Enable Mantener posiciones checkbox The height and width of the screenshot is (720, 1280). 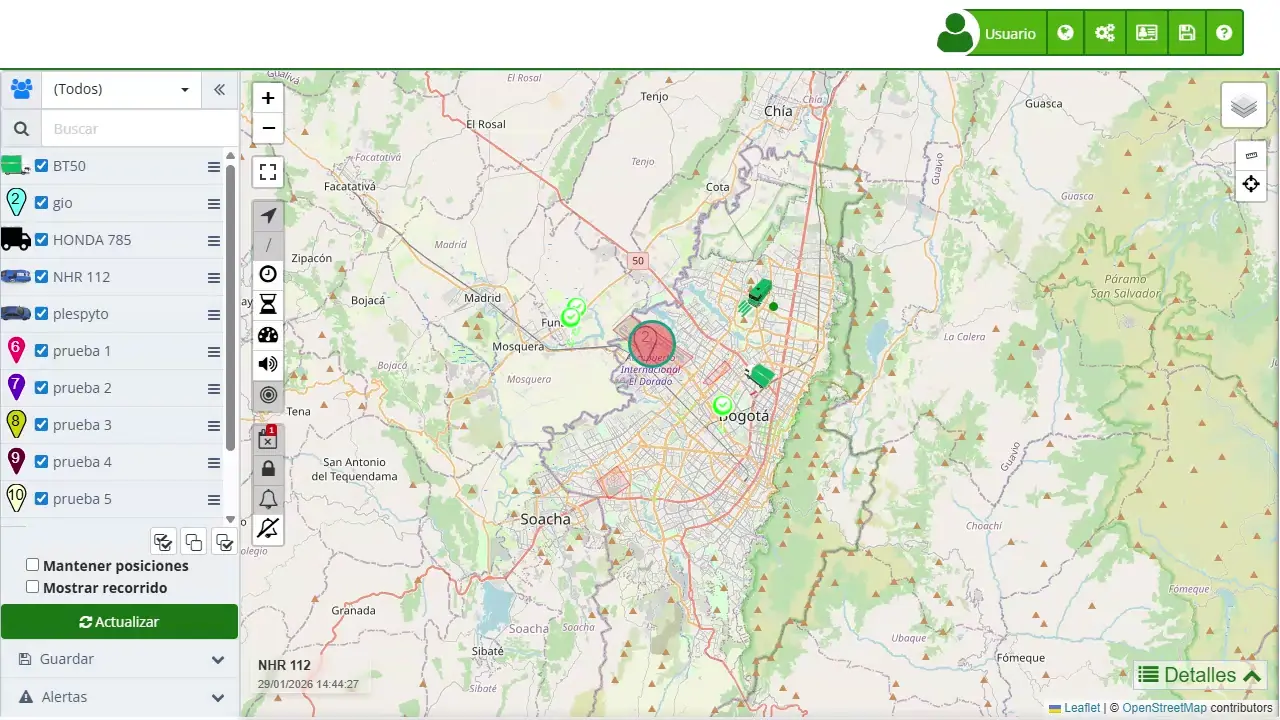(33, 565)
